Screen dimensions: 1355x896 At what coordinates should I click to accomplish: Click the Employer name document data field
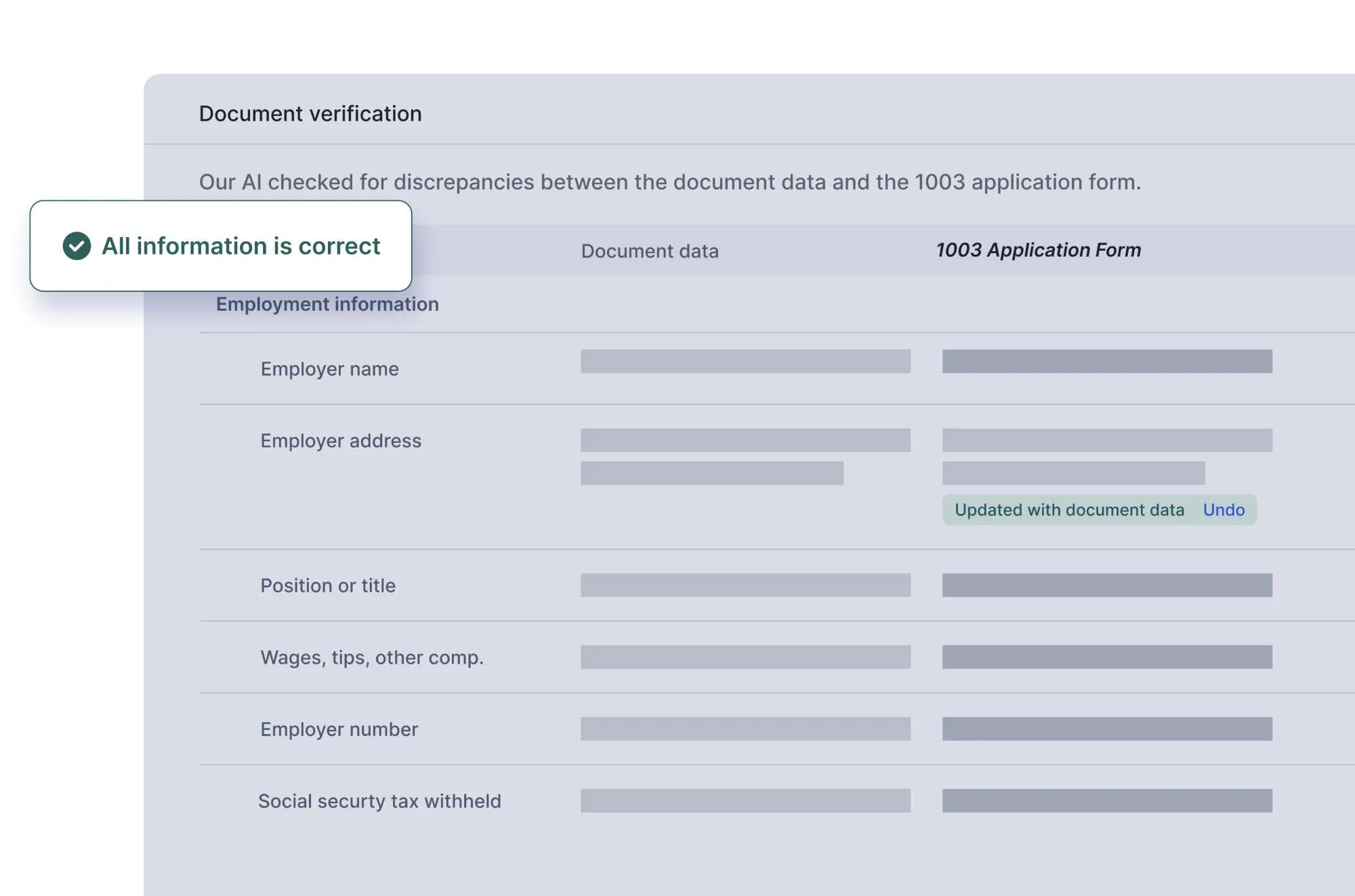tap(745, 362)
